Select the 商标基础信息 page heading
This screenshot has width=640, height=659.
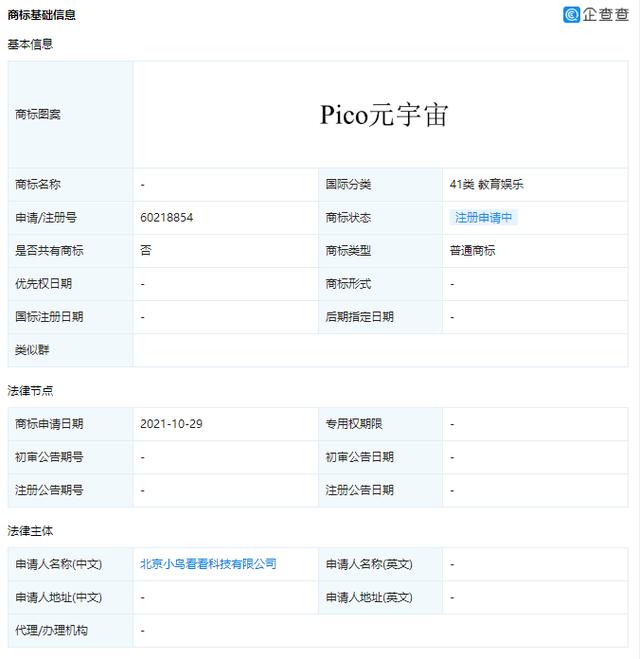pyautogui.click(x=41, y=15)
